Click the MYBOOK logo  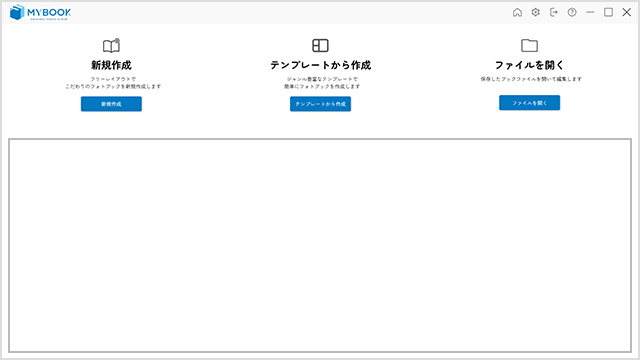[40, 13]
